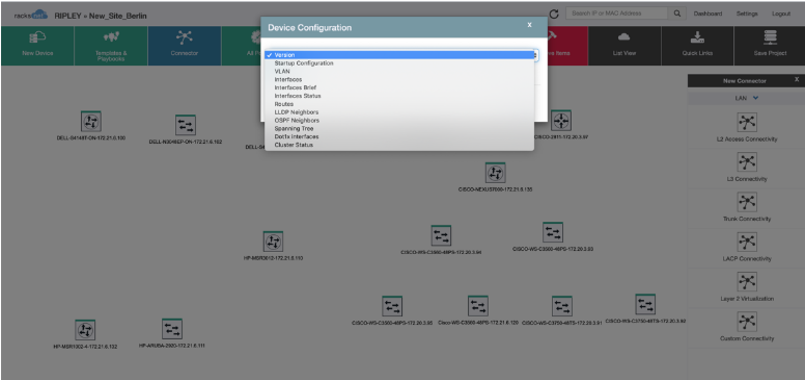Image resolution: width=806 pixels, height=380 pixels.
Task: Focus the Search IP or MAC Address field
Action: click(616, 13)
